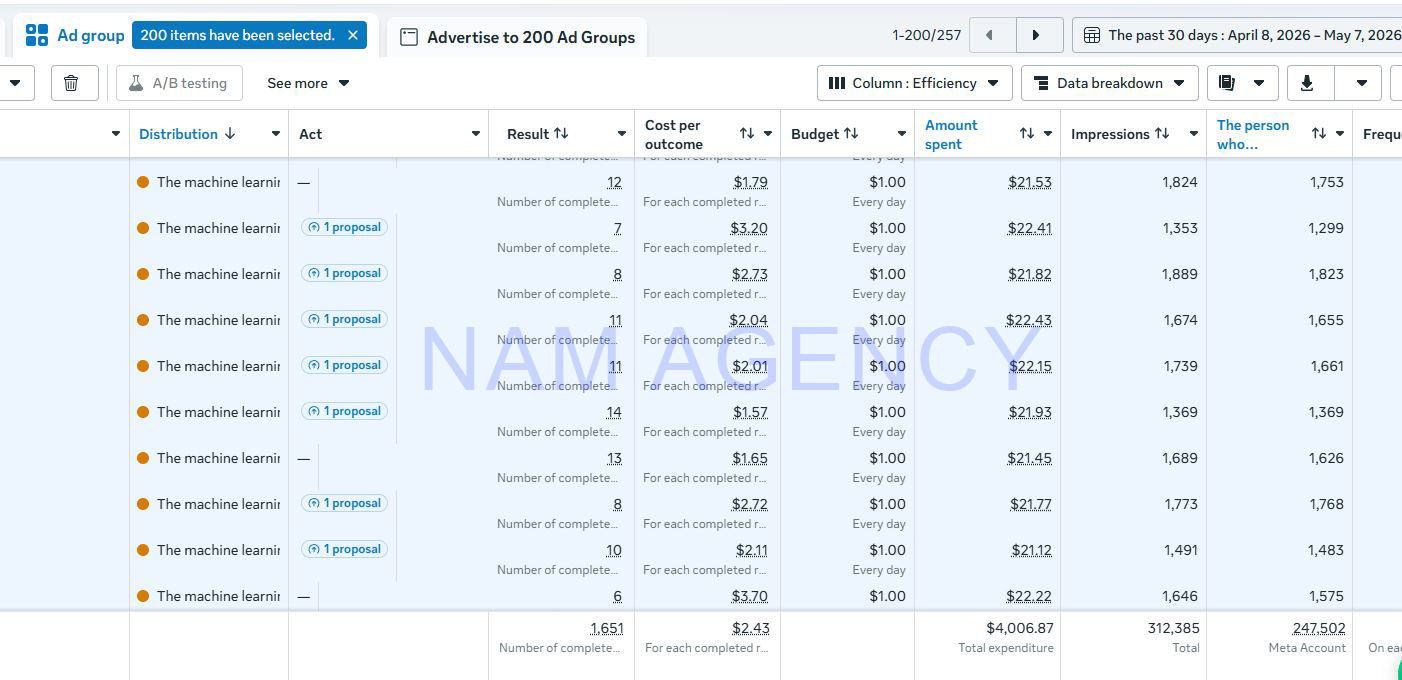This screenshot has height=680, width=1402.
Task: Open Data breakdown dropdown
Action: tap(1109, 83)
